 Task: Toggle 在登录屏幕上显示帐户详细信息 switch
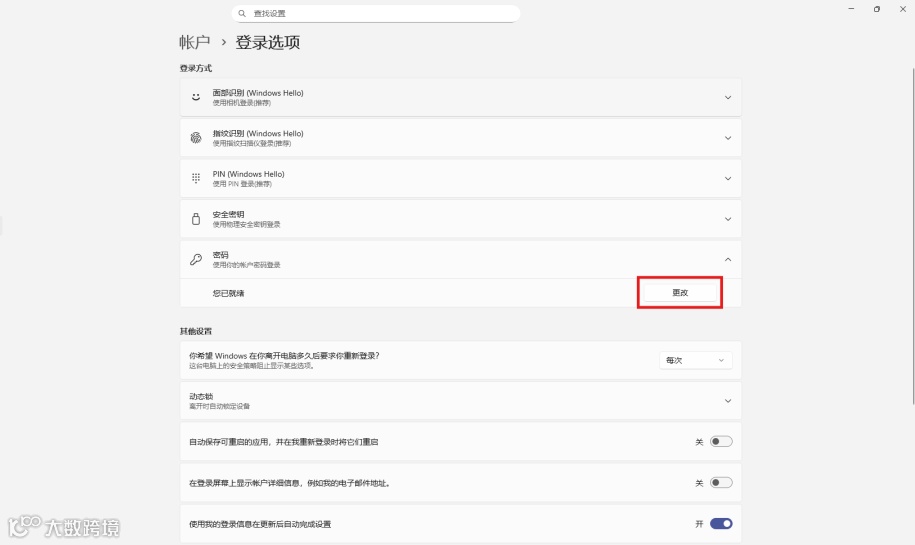(x=721, y=483)
